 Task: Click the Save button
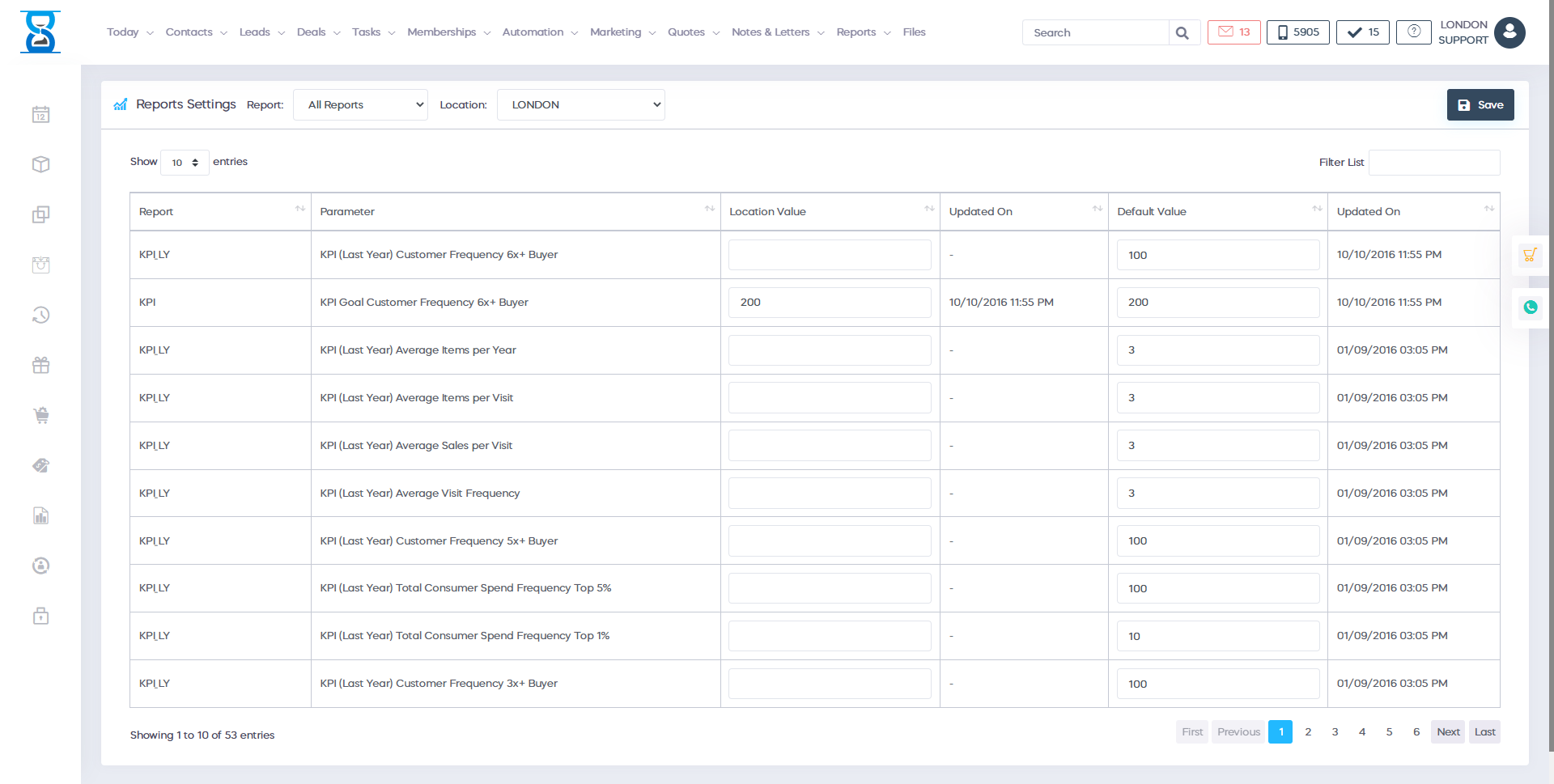point(1480,105)
